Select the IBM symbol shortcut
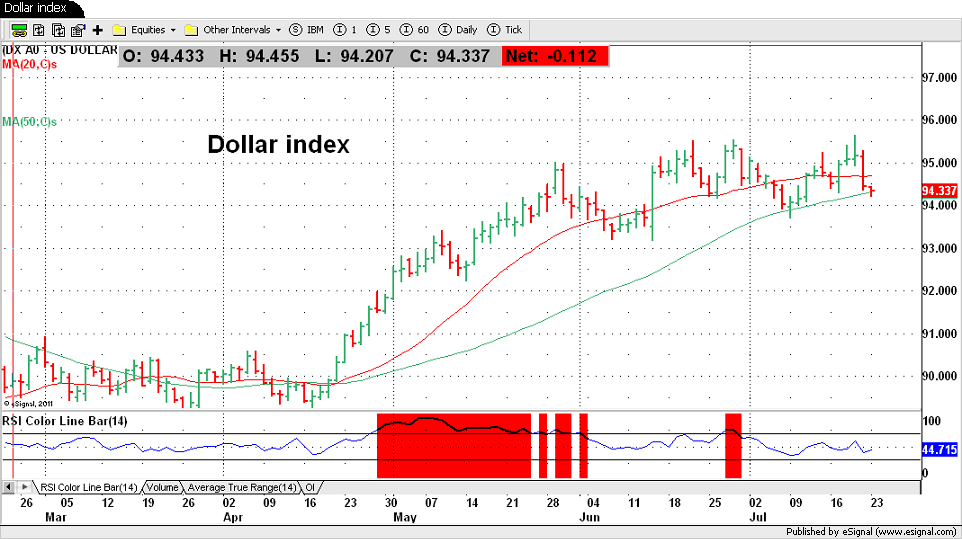 (x=306, y=29)
